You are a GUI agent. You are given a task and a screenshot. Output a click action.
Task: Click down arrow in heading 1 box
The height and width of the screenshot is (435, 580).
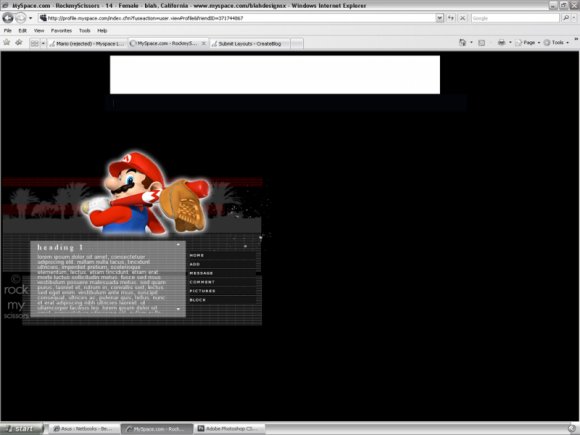click(178, 308)
